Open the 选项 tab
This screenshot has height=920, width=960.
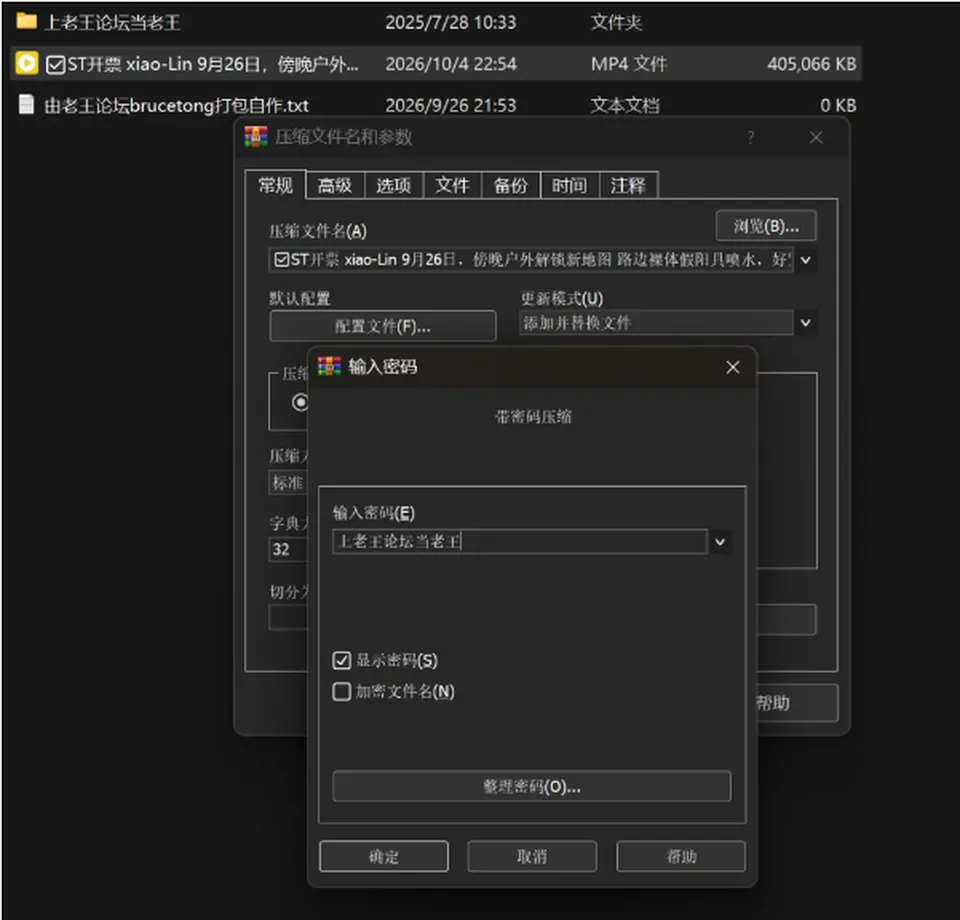(394, 185)
